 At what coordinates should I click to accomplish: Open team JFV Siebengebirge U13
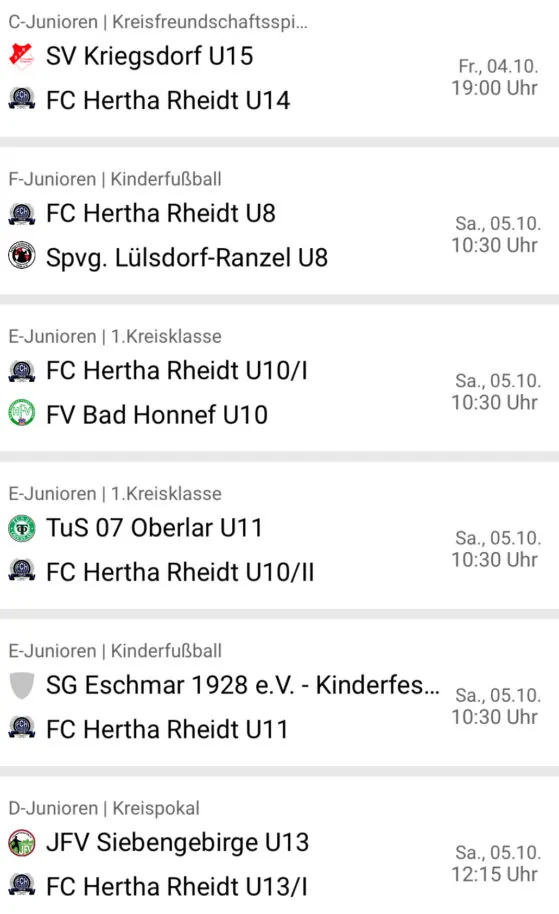pos(177,843)
